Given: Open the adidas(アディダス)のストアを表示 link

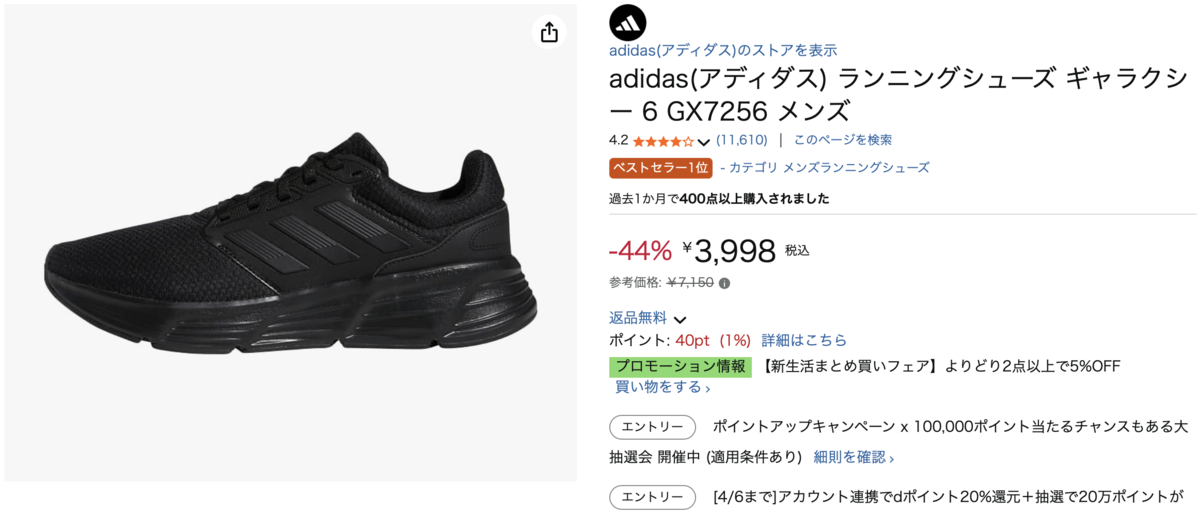Looking at the screenshot, I should pyautogui.click(x=723, y=50).
